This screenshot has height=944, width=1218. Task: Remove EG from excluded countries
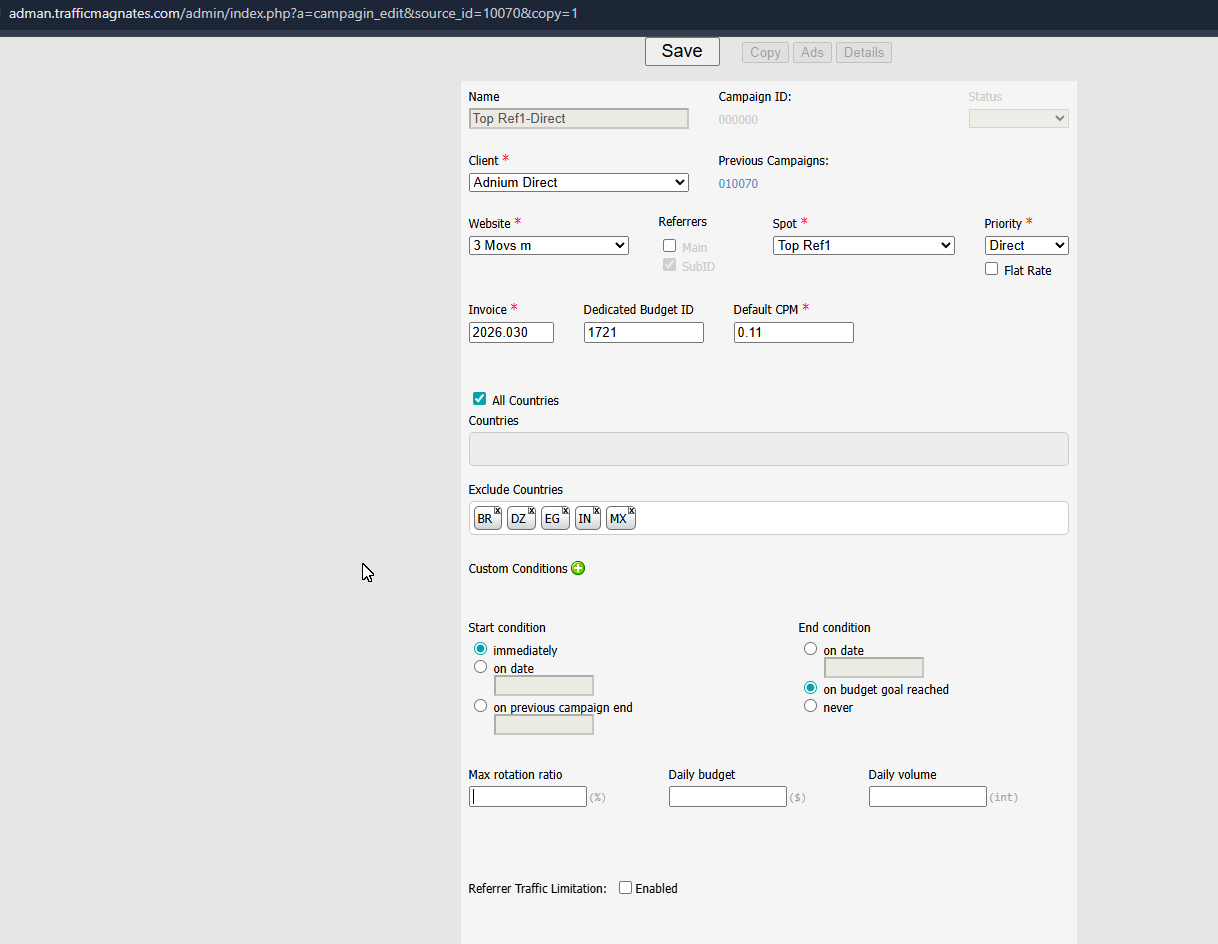tap(565, 511)
